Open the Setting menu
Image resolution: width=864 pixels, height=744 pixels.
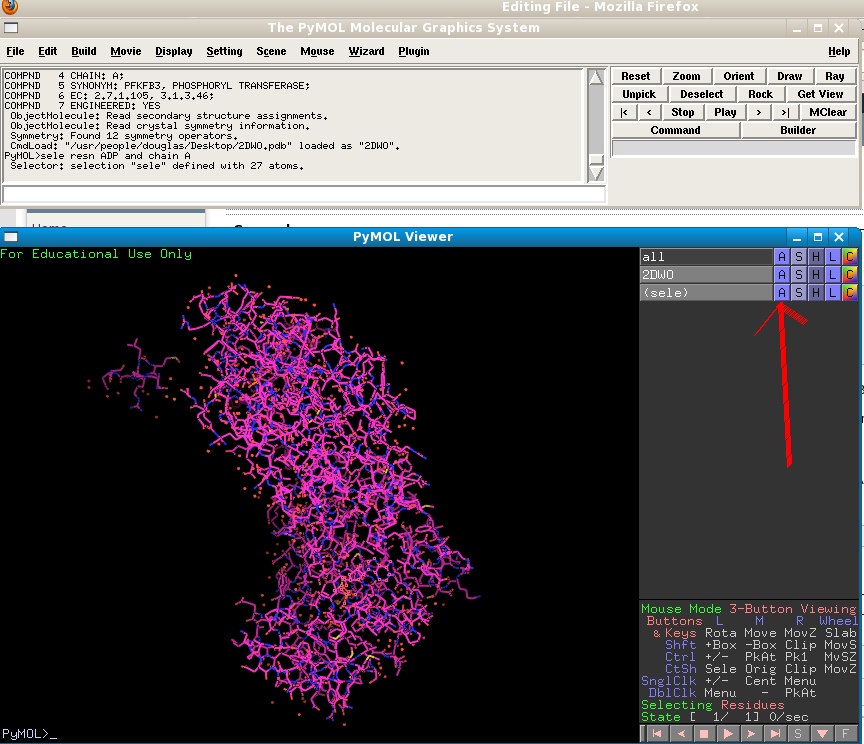224,51
